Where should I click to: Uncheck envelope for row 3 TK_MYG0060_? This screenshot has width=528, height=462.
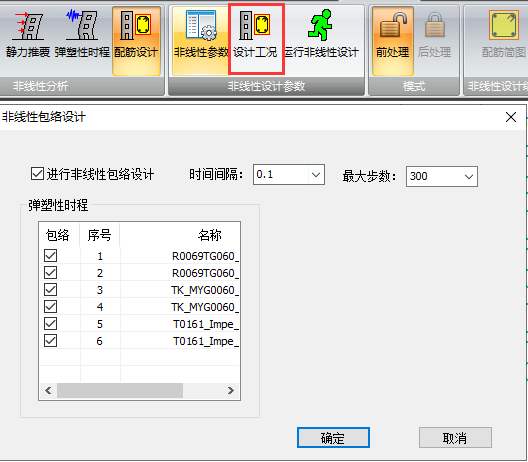click(x=51, y=290)
